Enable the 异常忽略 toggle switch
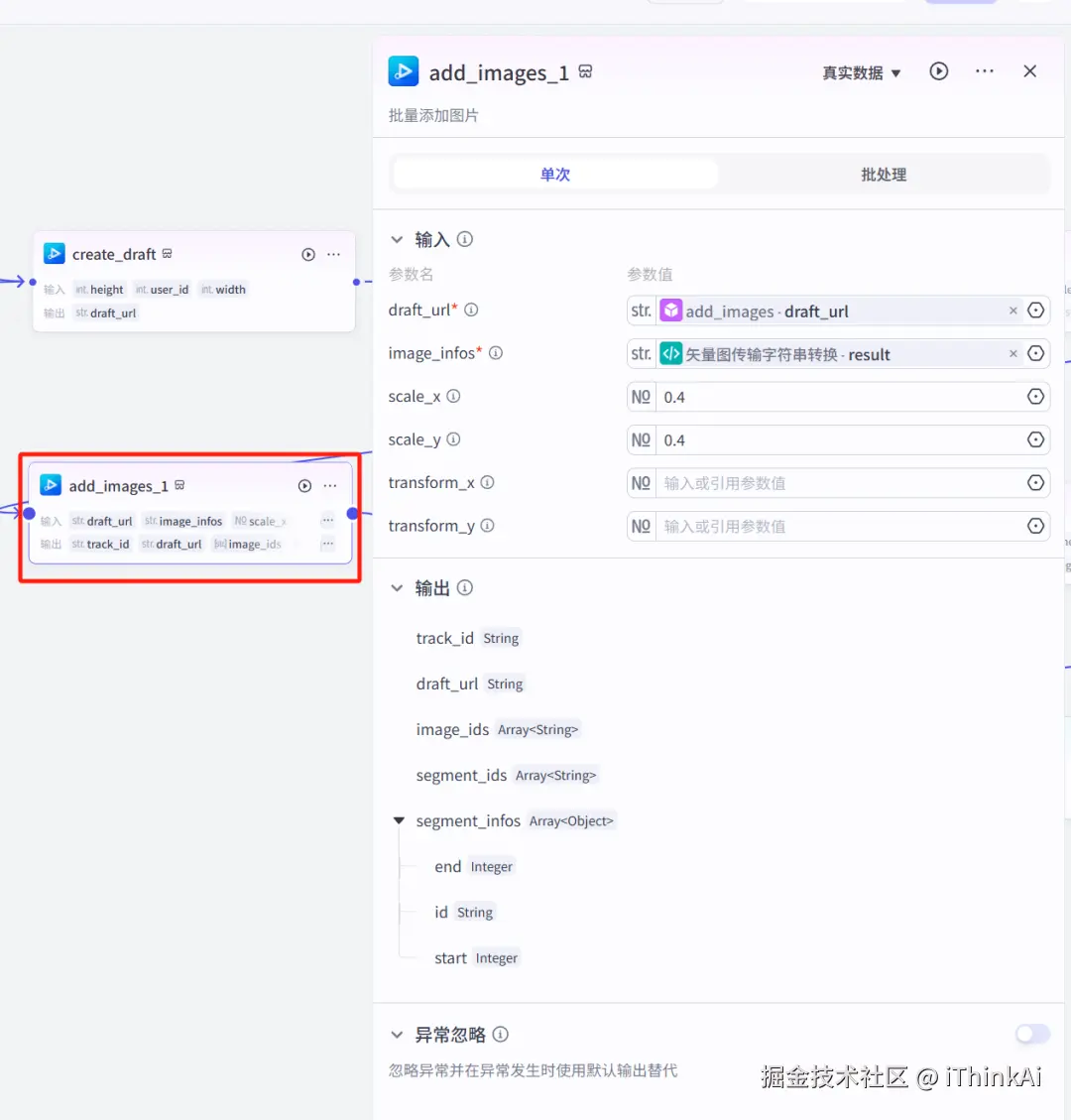The image size is (1071, 1120). pos(1030,1034)
